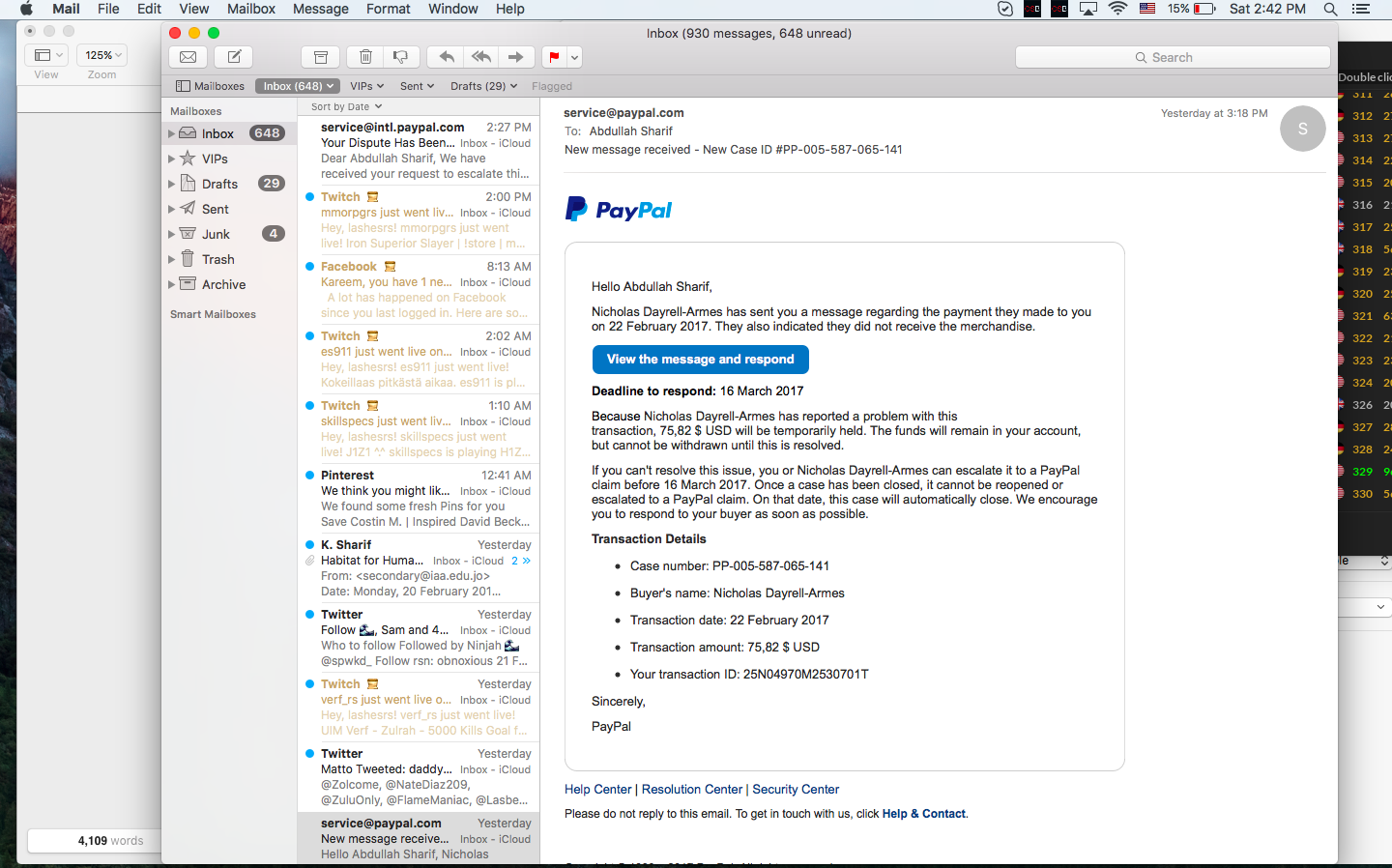
Task: Click the Get New Mail envelope icon
Action: point(188,57)
